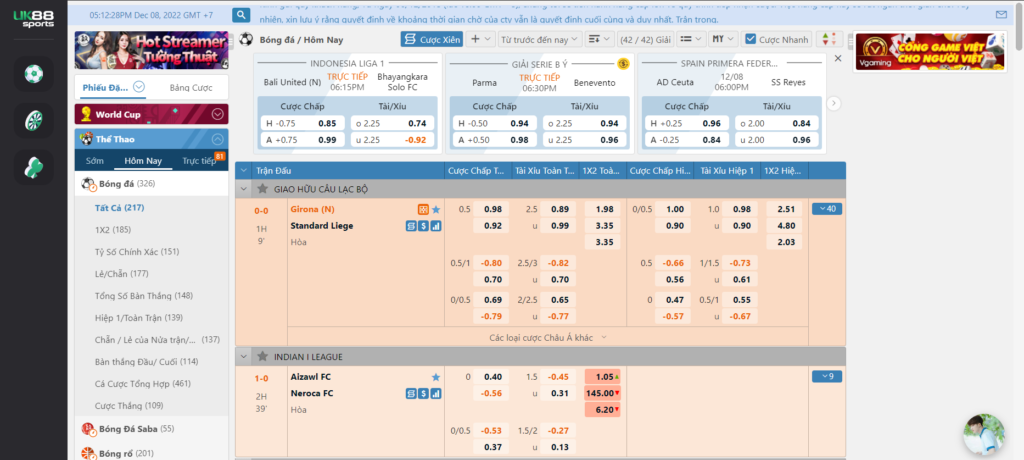Favorite the Girona match with star icon
Image resolution: width=1024 pixels, height=460 pixels.
tap(436, 210)
